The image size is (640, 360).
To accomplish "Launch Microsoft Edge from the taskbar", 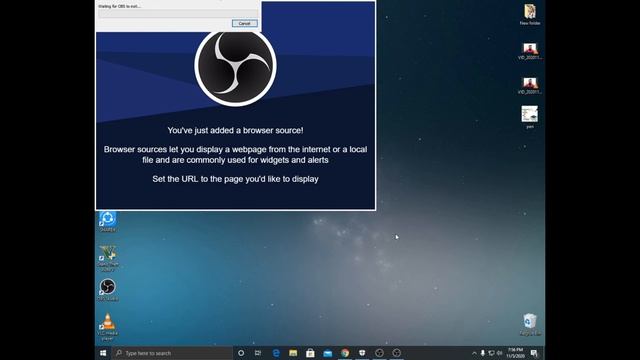I will click(276, 353).
